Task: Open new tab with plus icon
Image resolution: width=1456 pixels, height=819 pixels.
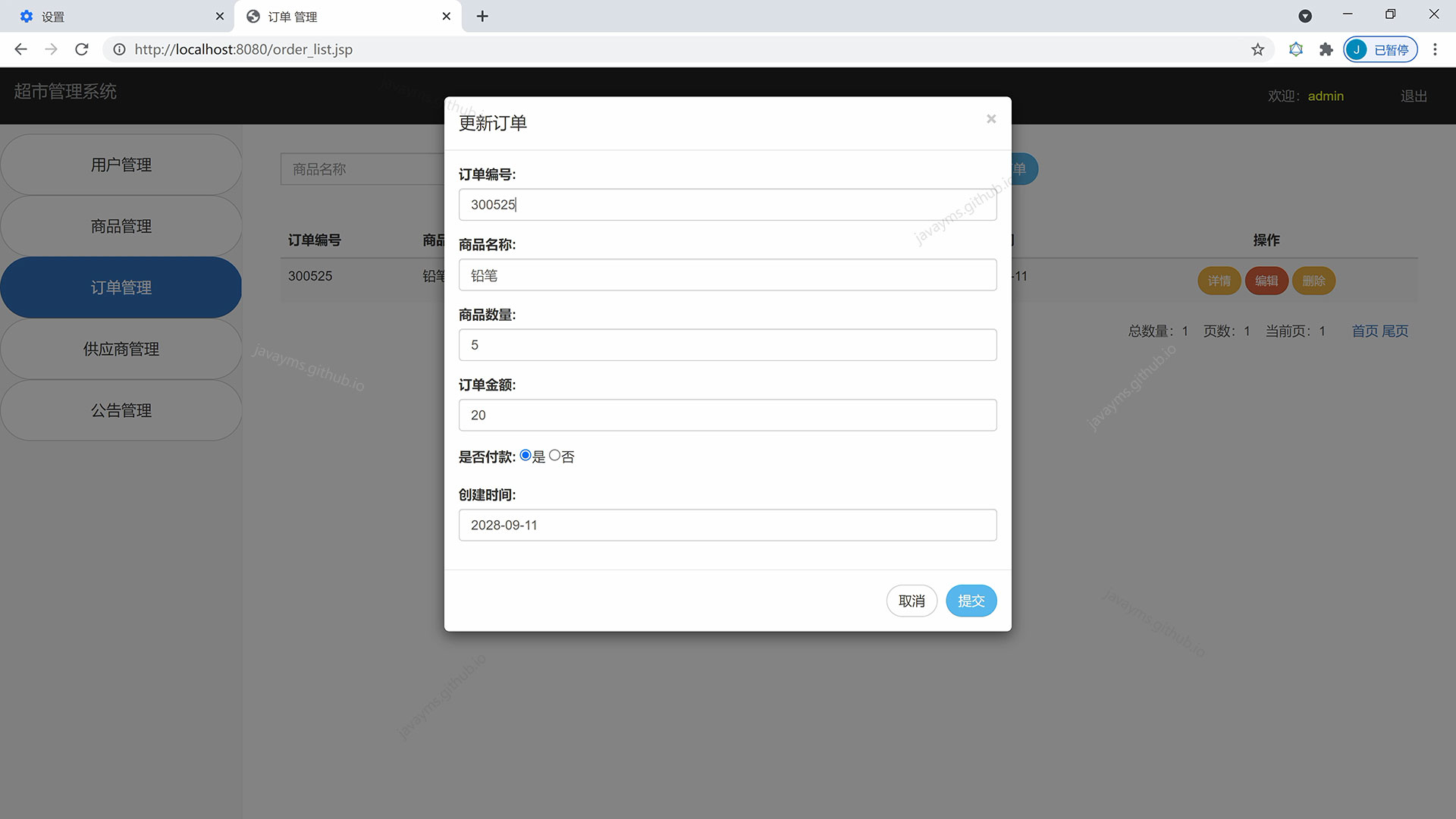Action: 482,16
